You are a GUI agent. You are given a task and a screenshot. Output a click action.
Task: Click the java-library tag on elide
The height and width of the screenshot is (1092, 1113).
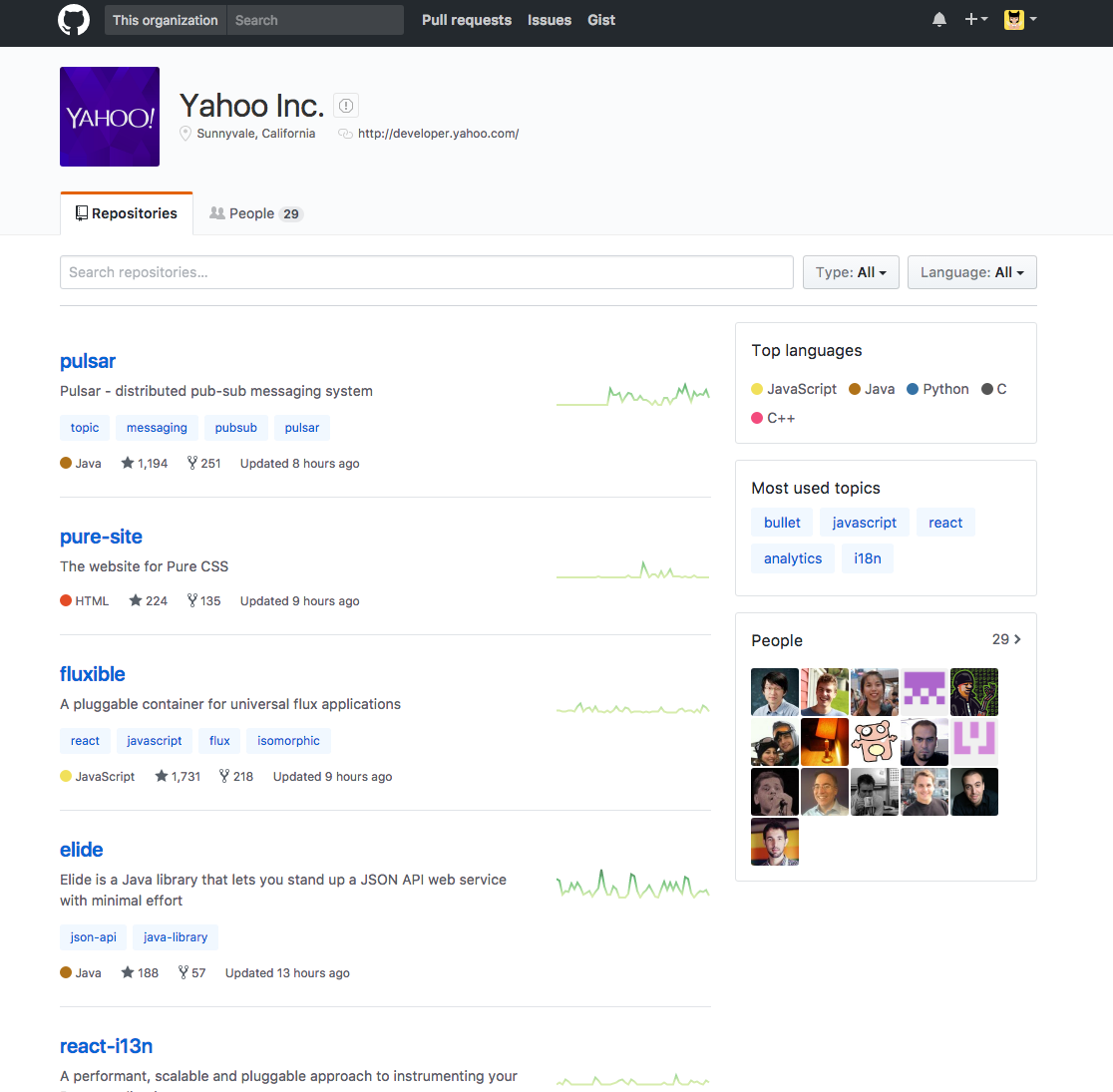coord(176,937)
